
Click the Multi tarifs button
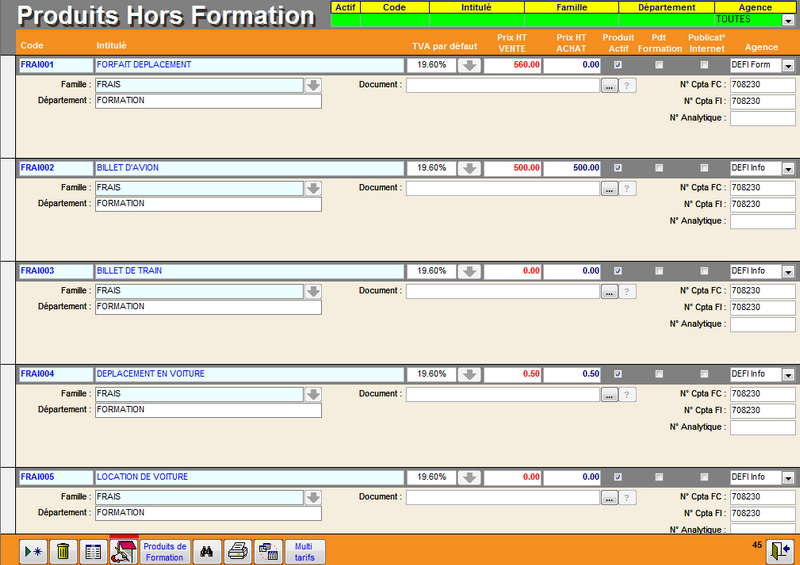[x=303, y=551]
